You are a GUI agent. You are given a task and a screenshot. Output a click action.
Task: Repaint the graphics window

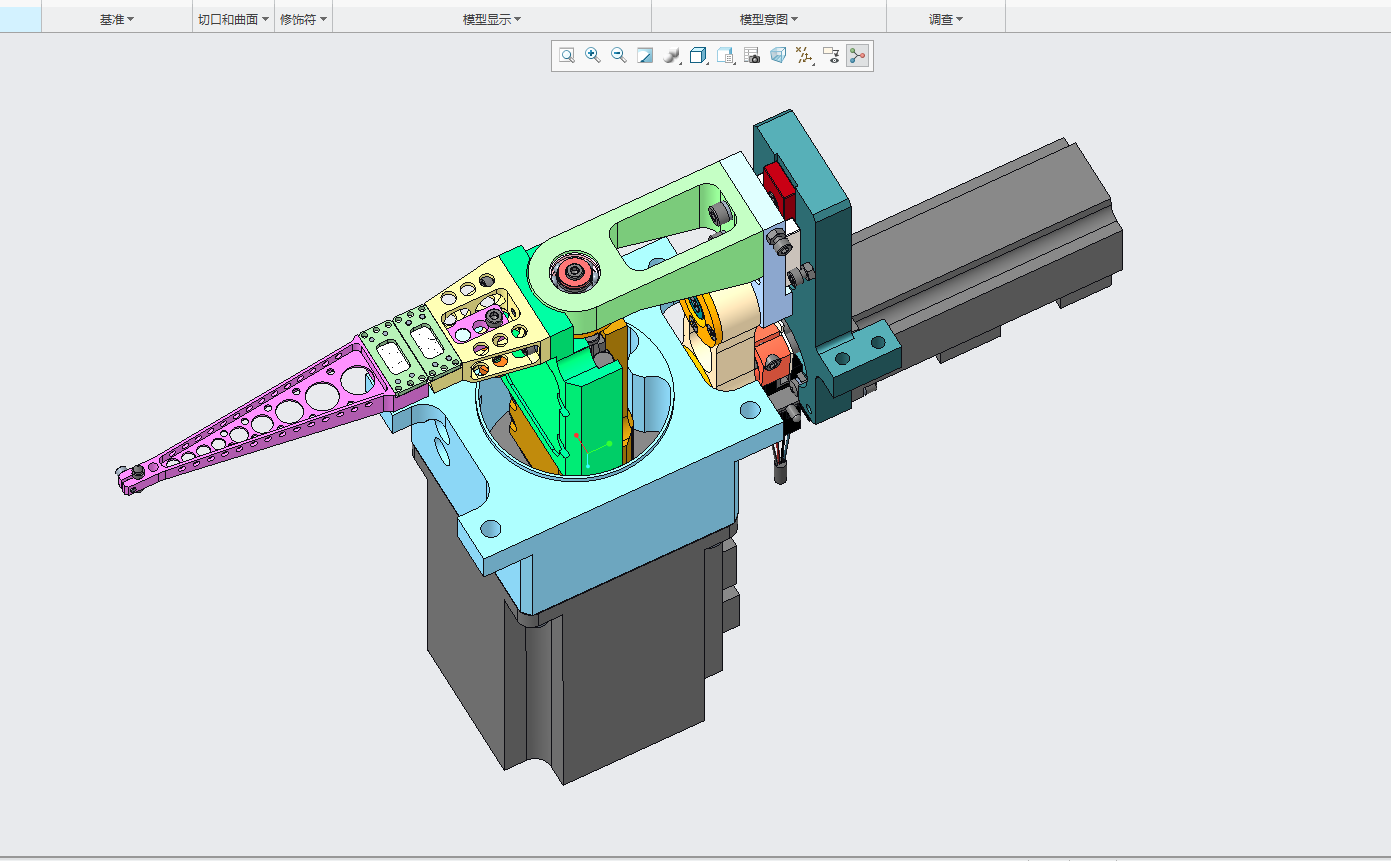coord(645,56)
